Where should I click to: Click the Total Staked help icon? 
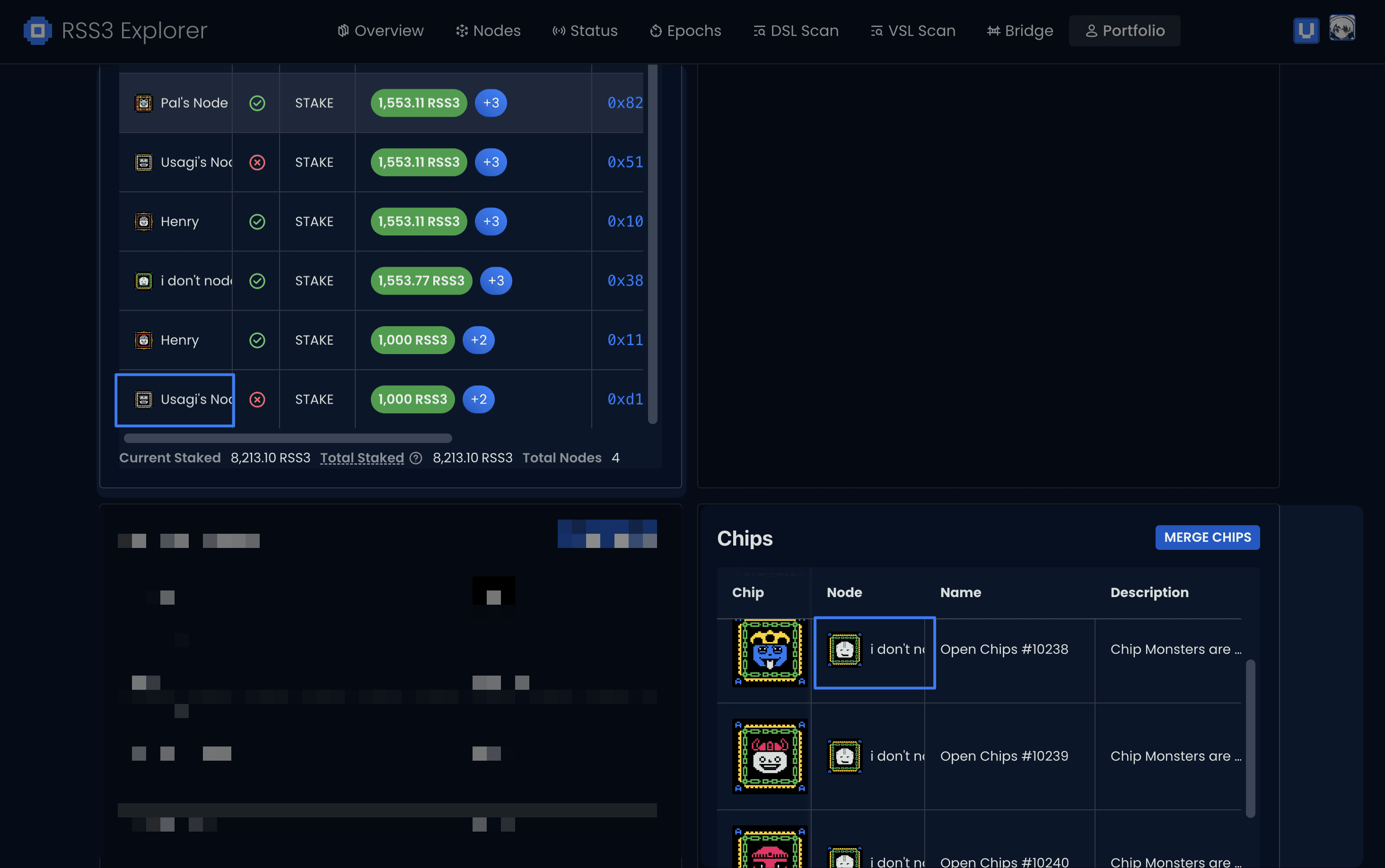[x=416, y=458]
